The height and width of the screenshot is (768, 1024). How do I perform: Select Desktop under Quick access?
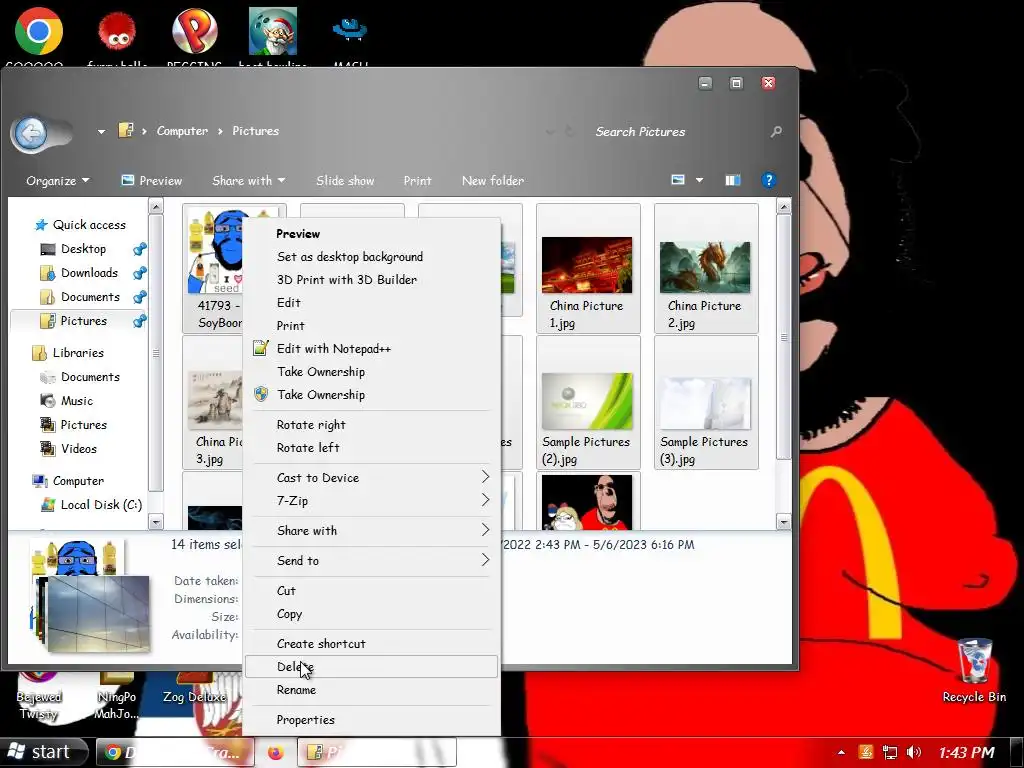click(83, 249)
